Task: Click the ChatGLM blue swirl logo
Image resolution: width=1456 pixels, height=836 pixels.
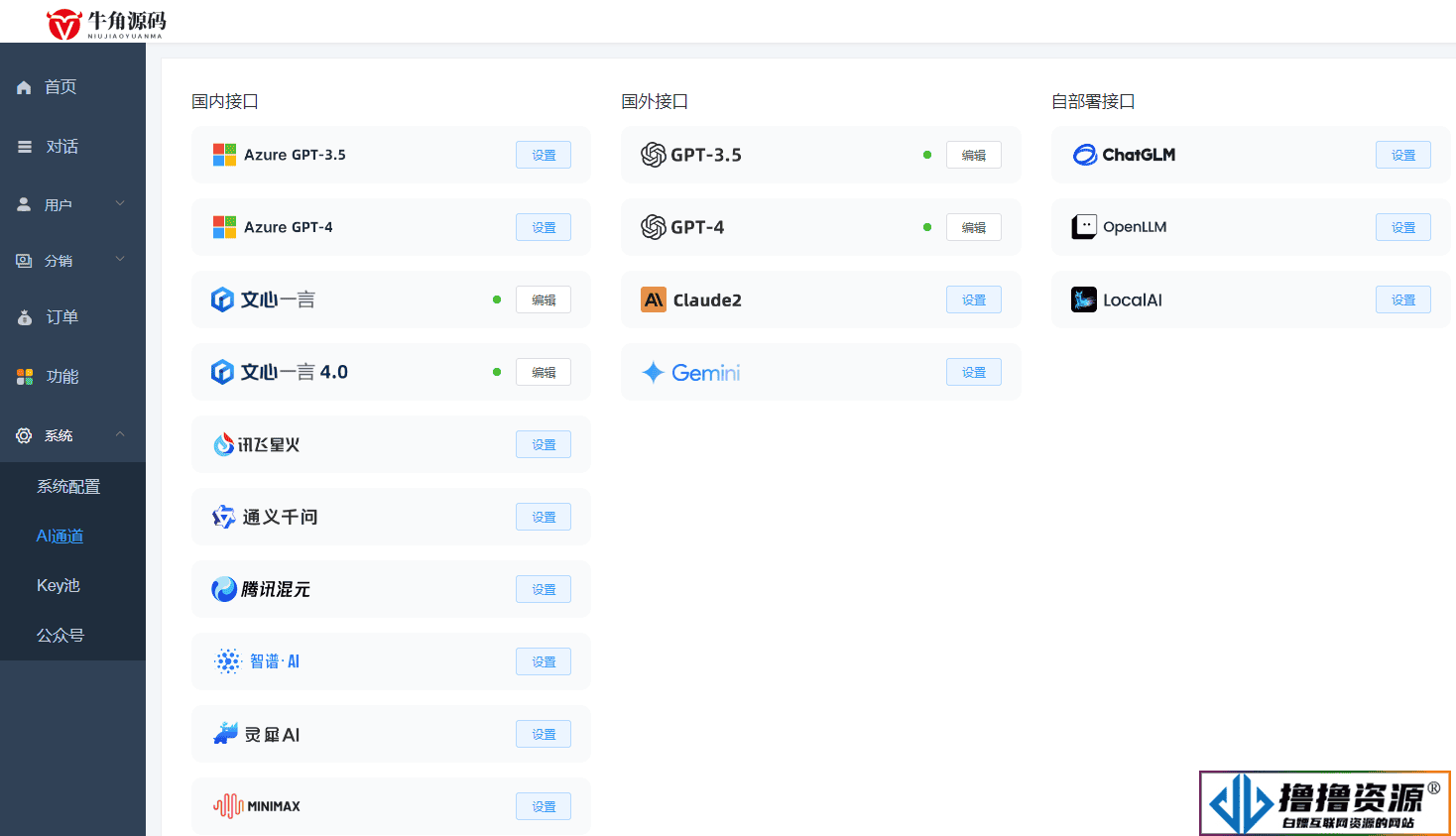Action: tap(1085, 155)
